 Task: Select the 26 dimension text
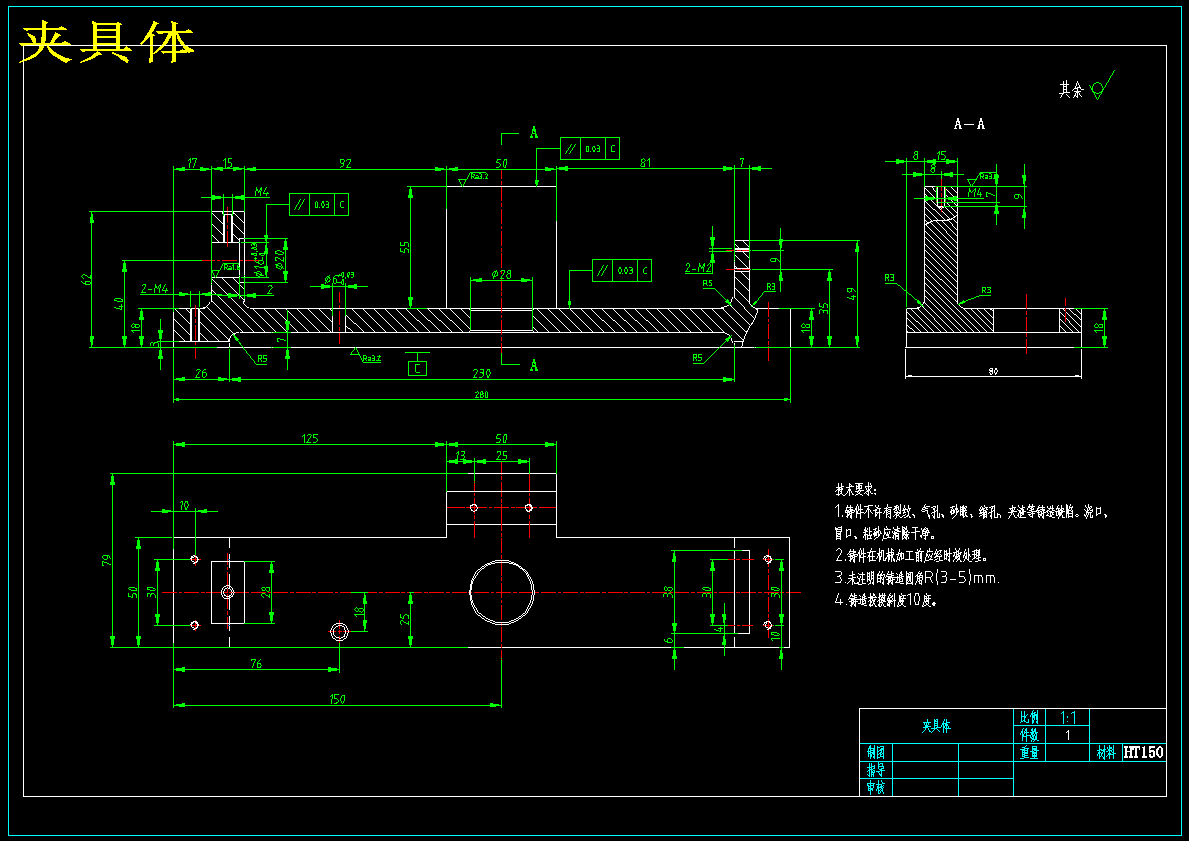coord(201,373)
